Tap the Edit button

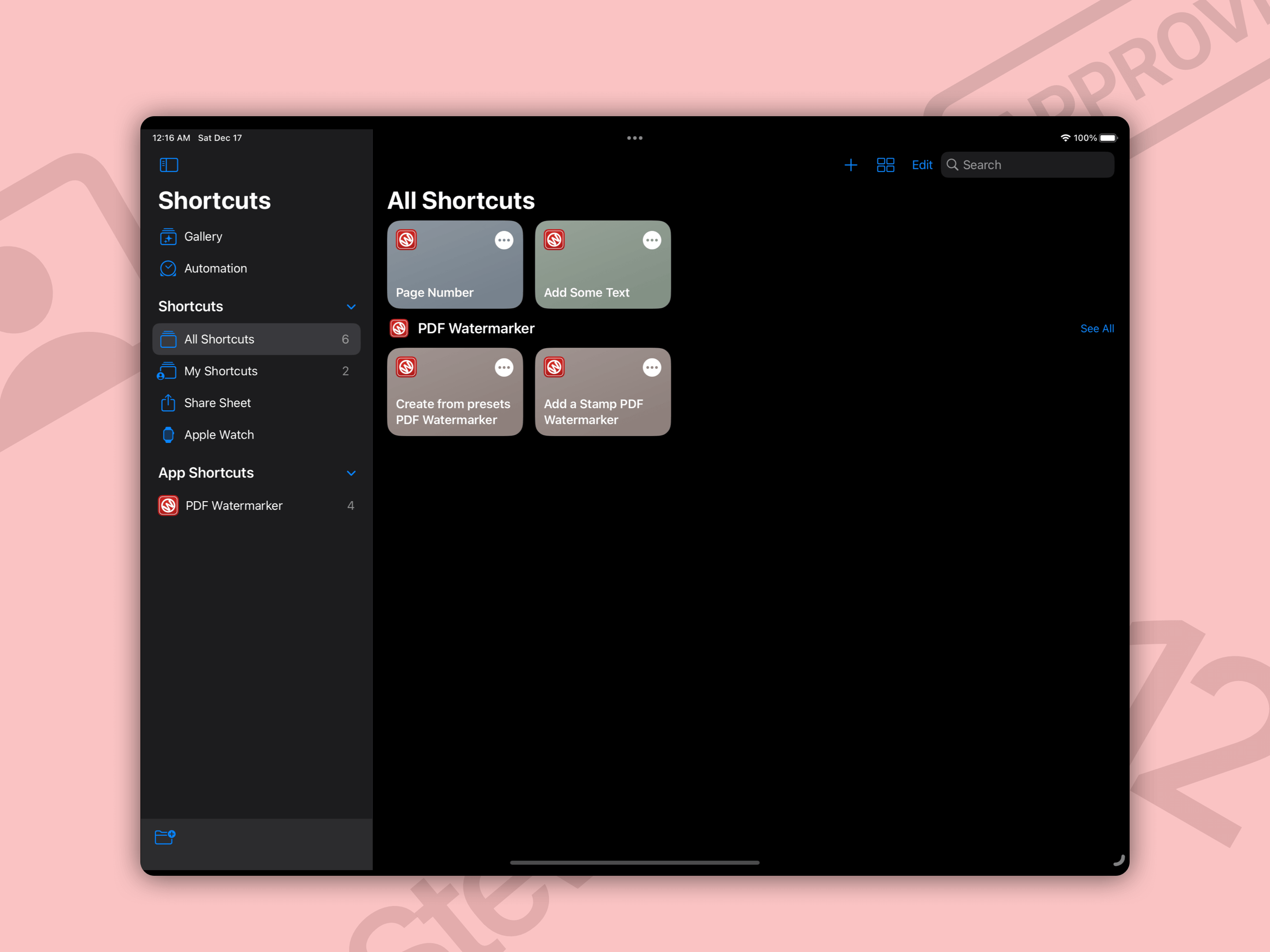click(x=922, y=165)
